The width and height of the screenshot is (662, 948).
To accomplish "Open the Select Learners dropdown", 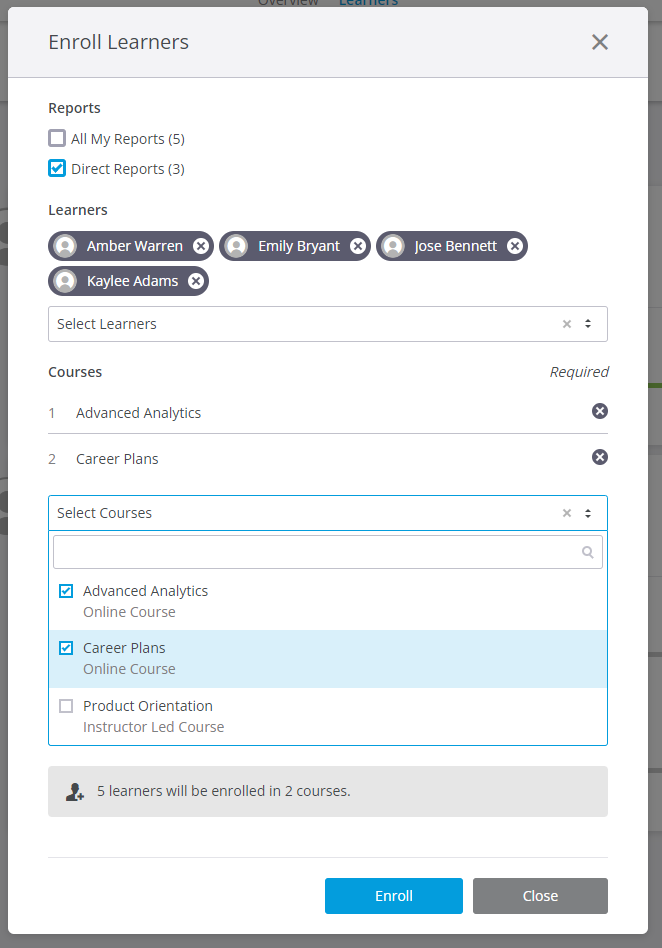I will click(x=328, y=324).
